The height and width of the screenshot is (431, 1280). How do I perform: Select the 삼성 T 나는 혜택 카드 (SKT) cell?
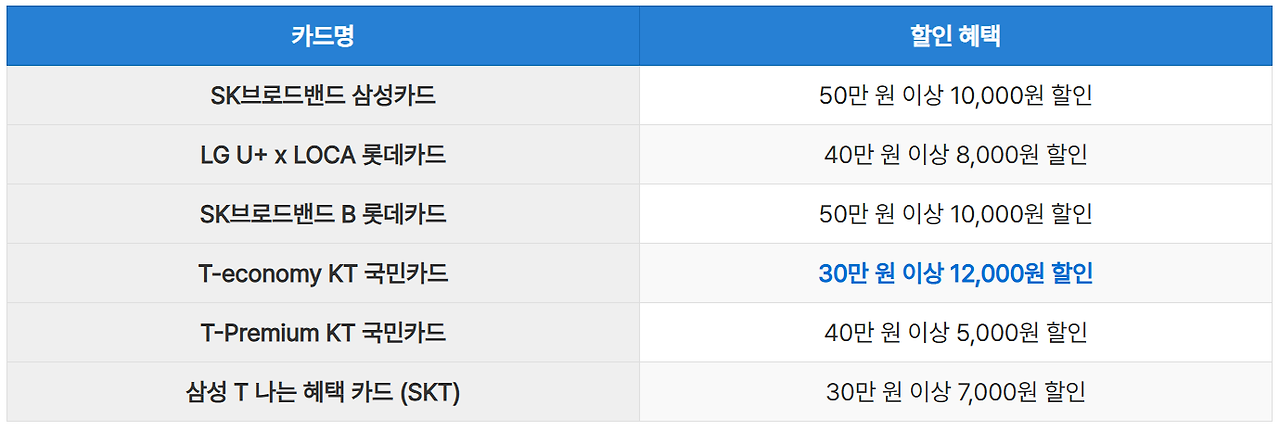[322, 393]
